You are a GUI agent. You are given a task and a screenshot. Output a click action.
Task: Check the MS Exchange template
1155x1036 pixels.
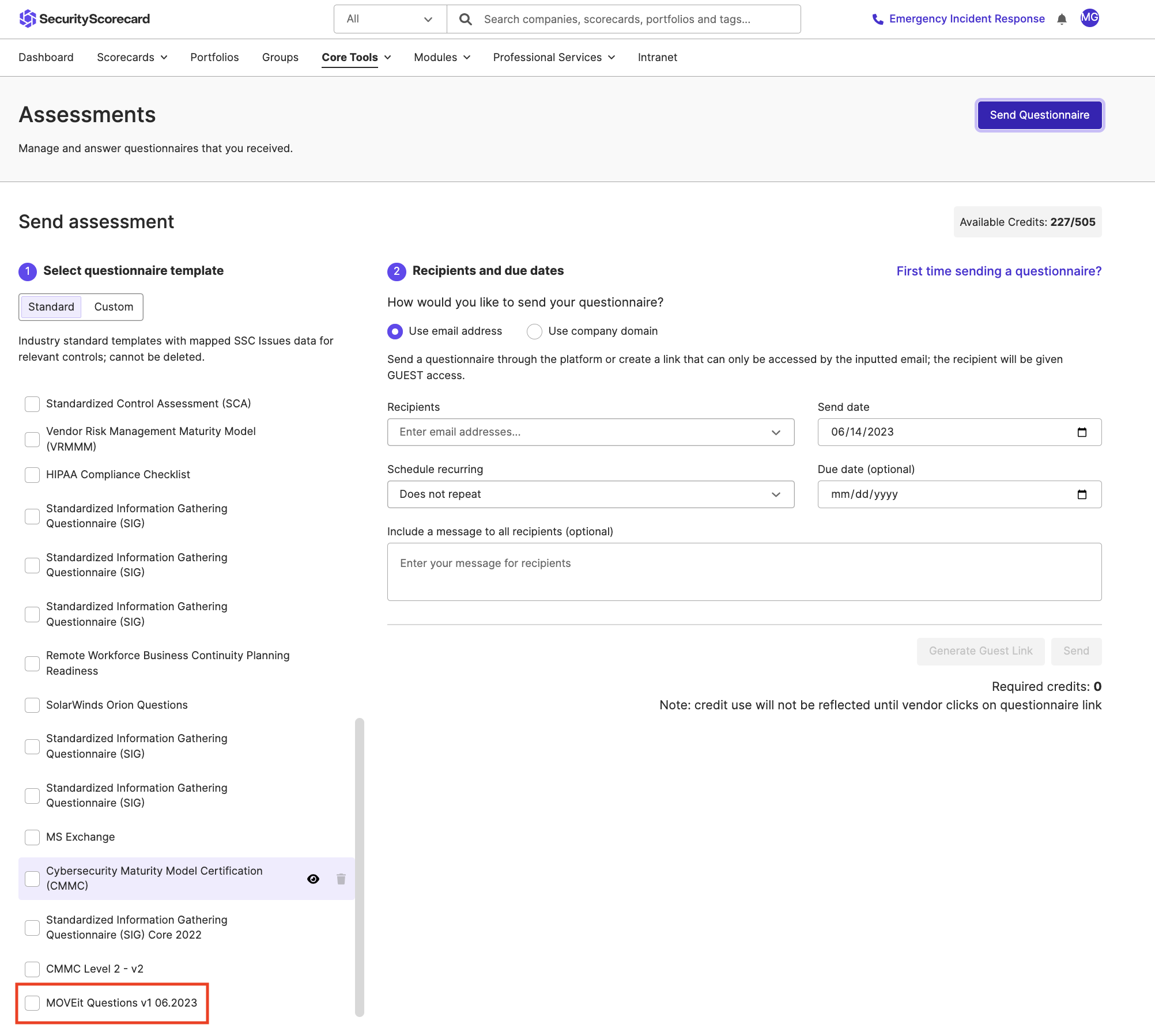(32, 837)
